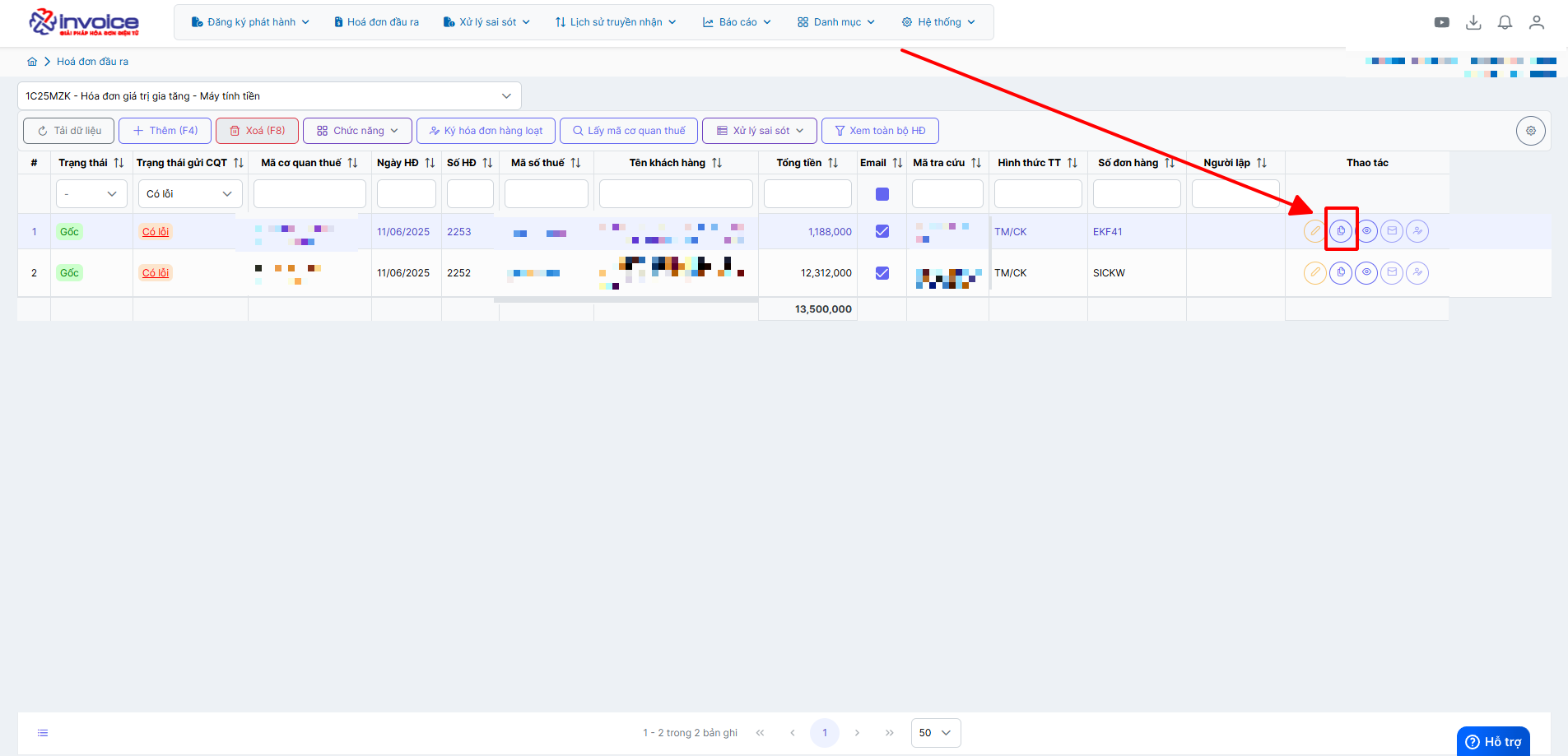Open Hệ thống menu
Screen dimensions: 1568x756
(x=938, y=22)
